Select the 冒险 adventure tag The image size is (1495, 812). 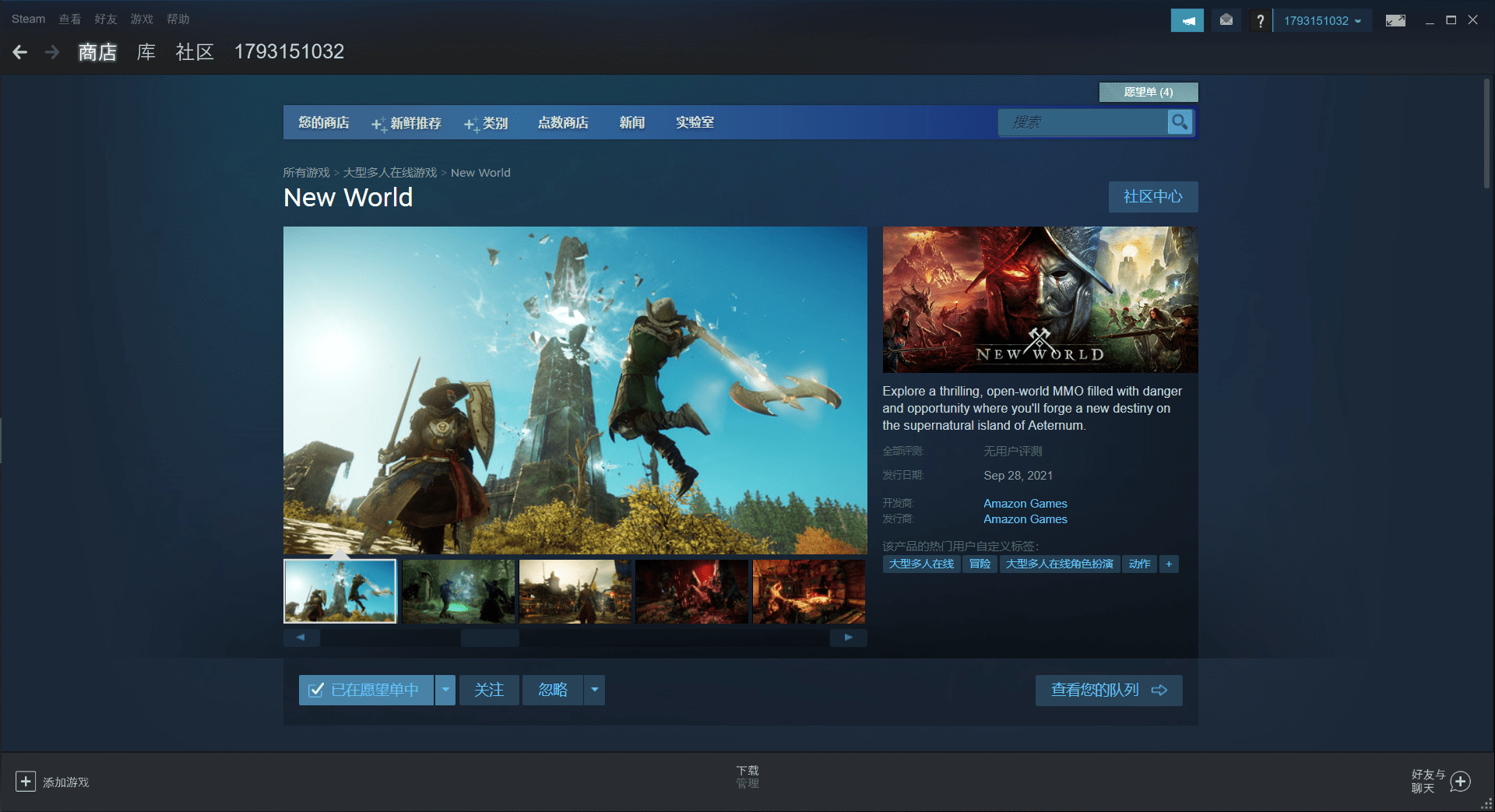pyautogui.click(x=980, y=564)
